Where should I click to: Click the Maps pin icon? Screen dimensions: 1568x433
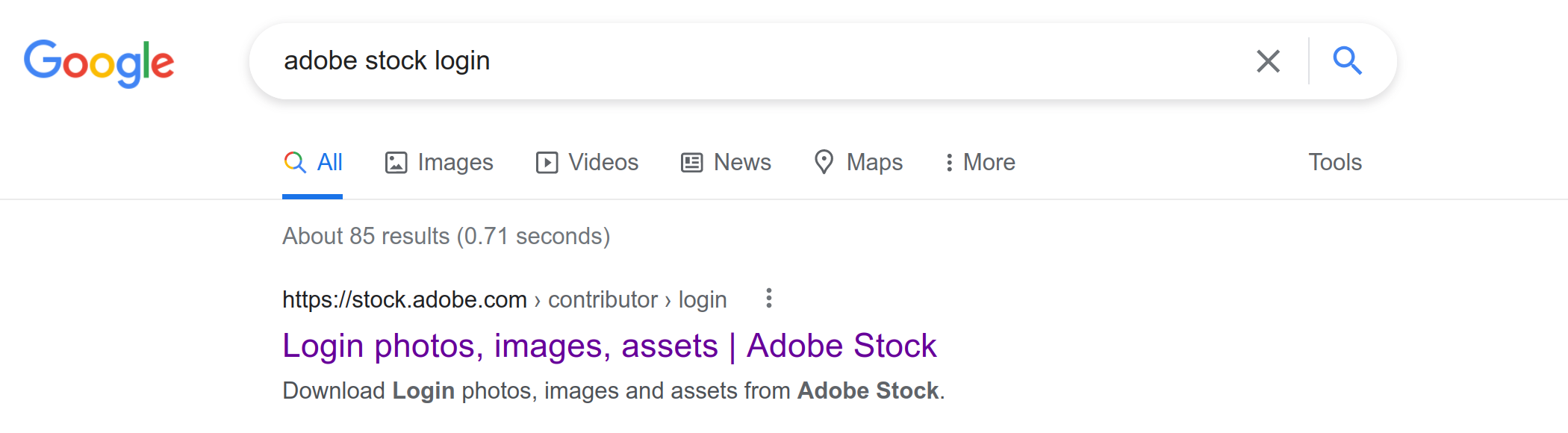pyautogui.click(x=824, y=162)
